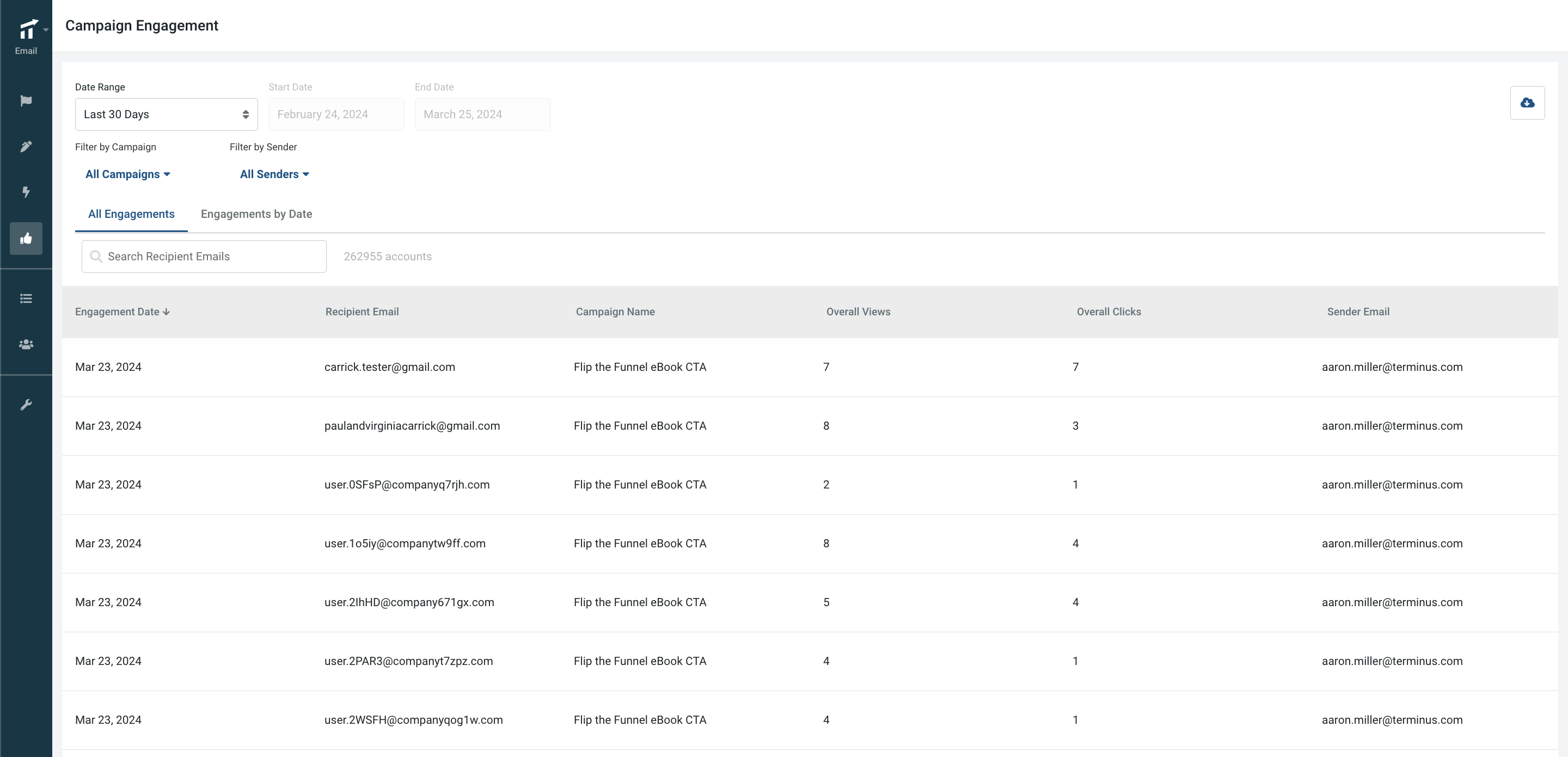Click the search magnifier icon

96,257
